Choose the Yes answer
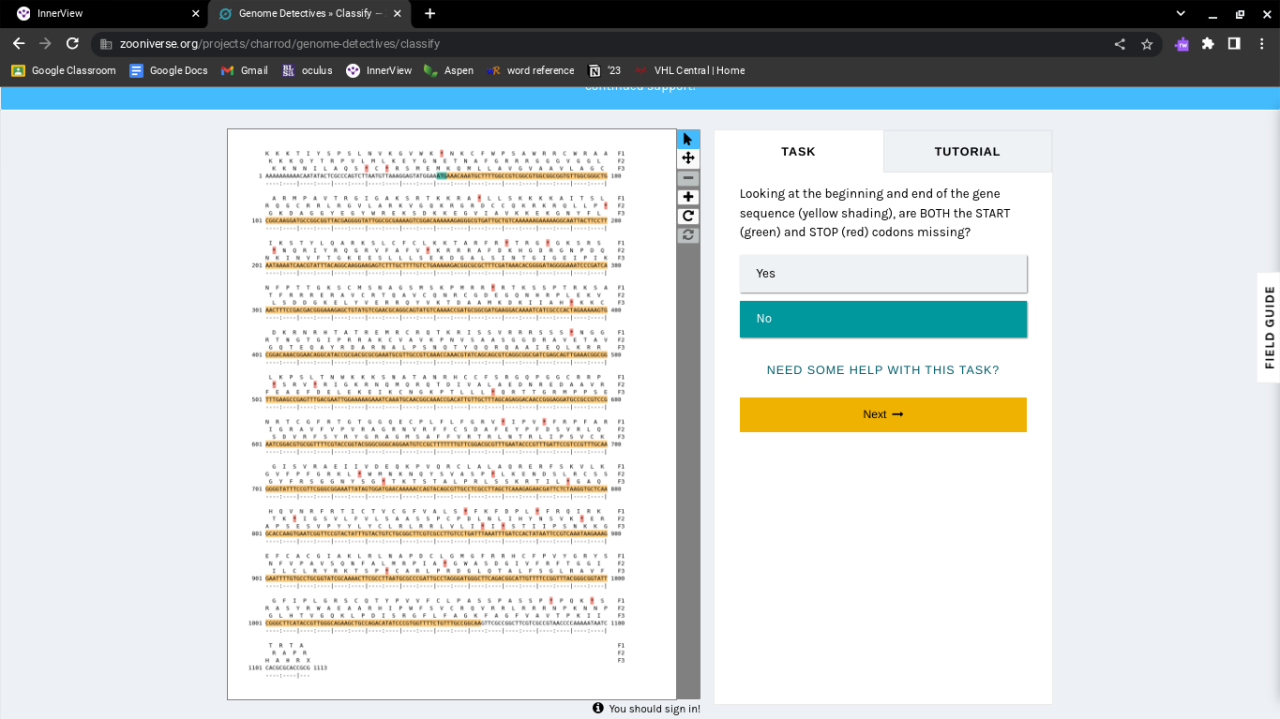 click(883, 273)
